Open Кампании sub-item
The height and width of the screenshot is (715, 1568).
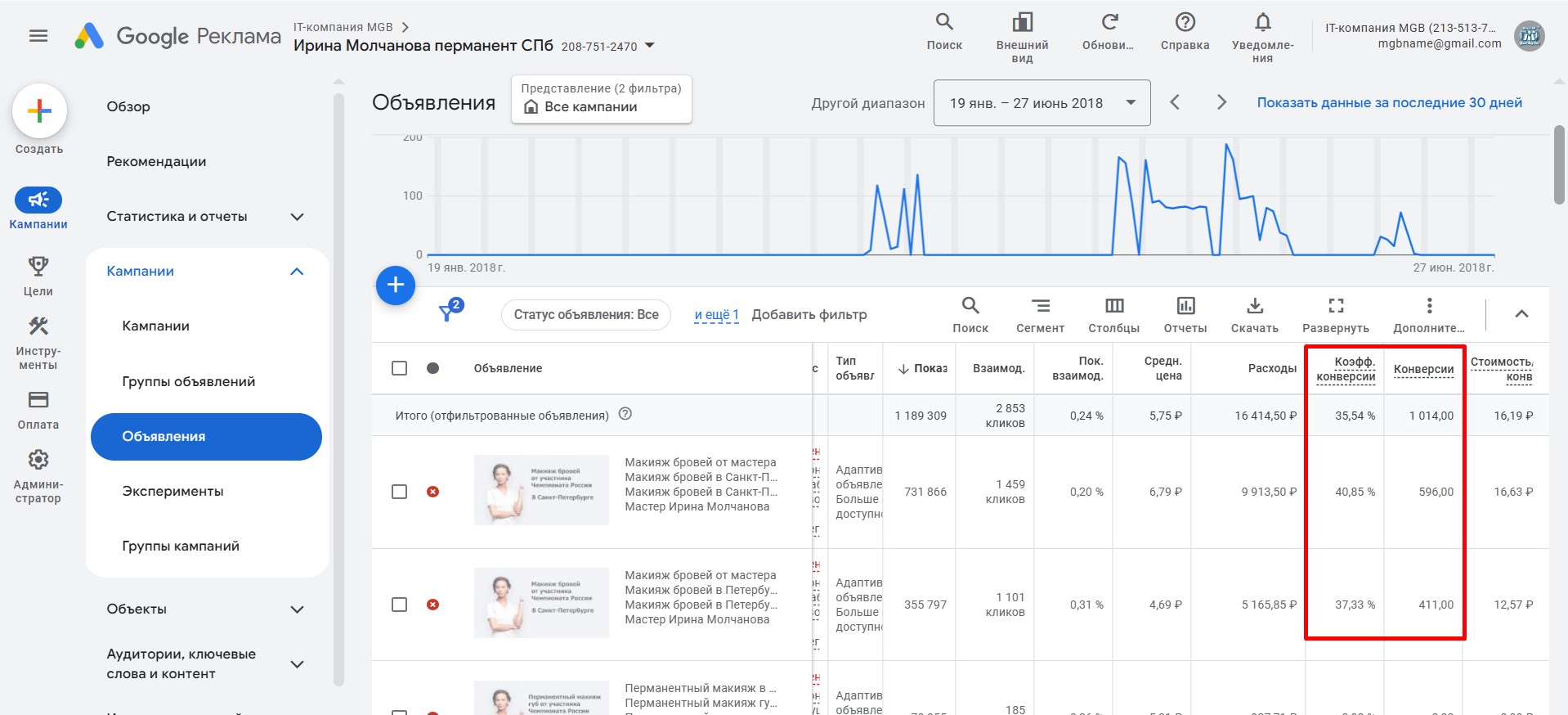point(155,326)
